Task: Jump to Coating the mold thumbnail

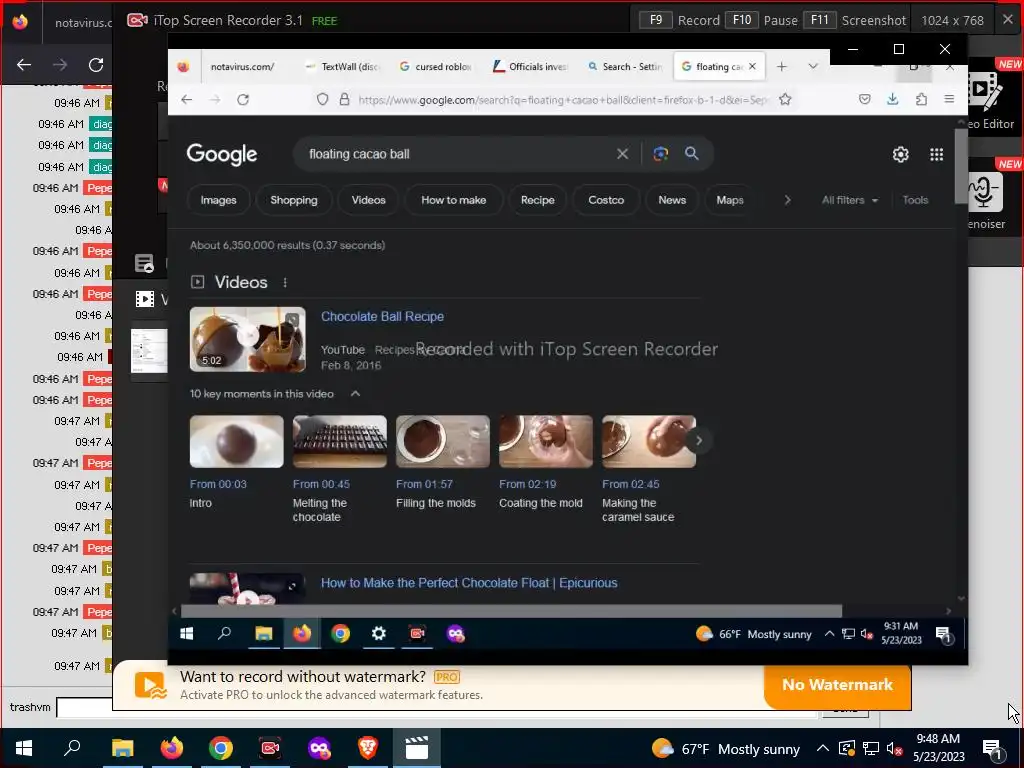Action: coord(546,441)
